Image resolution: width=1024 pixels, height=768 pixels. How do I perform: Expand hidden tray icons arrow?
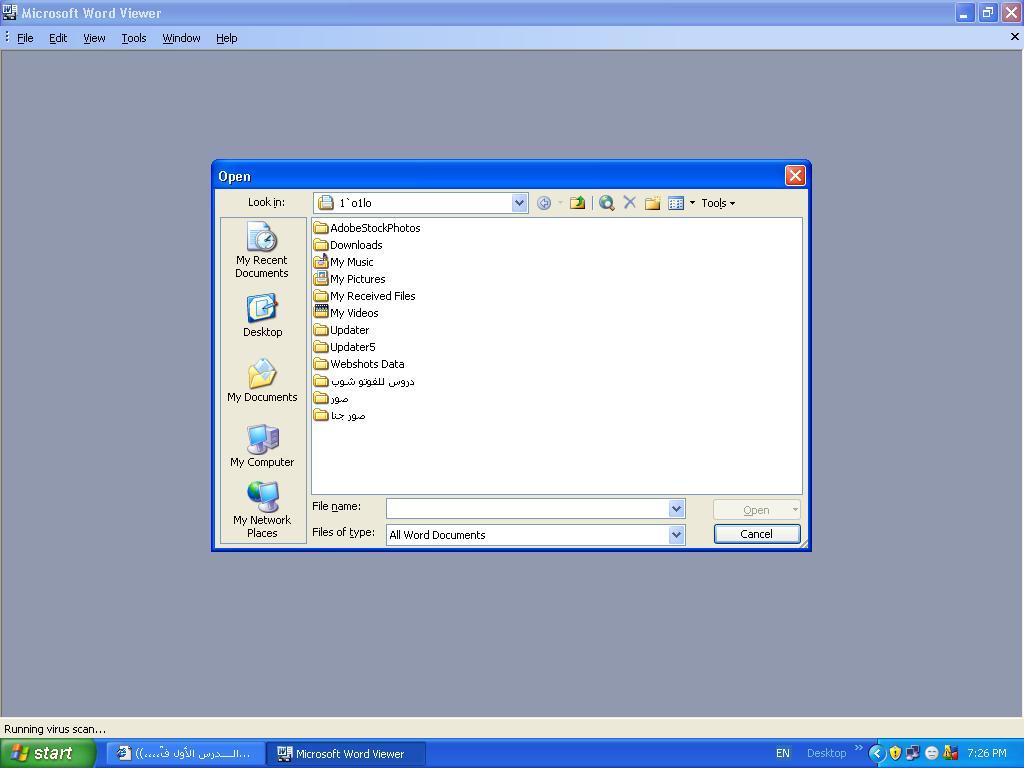point(876,753)
